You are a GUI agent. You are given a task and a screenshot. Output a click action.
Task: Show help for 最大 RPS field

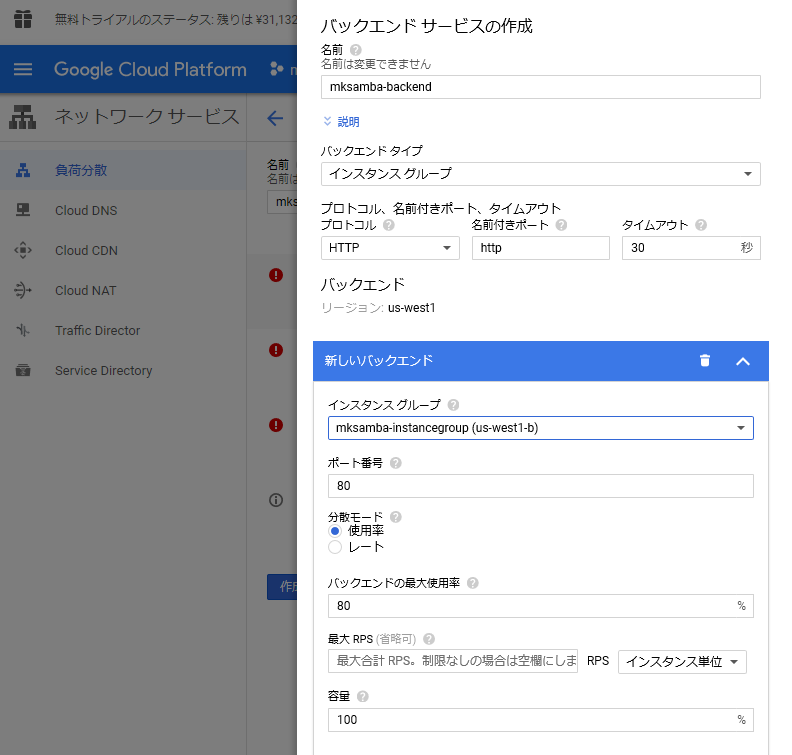(x=429, y=639)
